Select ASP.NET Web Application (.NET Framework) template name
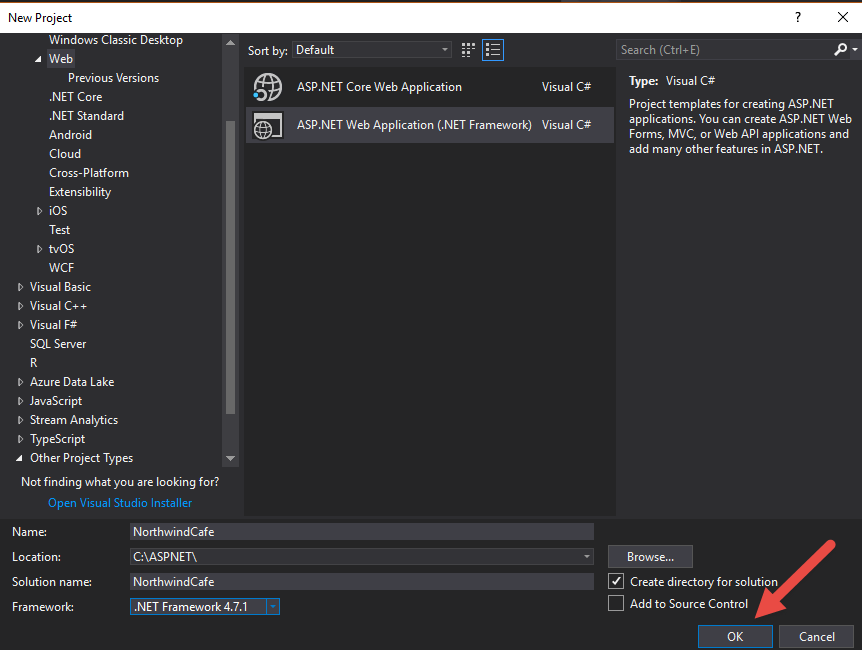 (414, 125)
